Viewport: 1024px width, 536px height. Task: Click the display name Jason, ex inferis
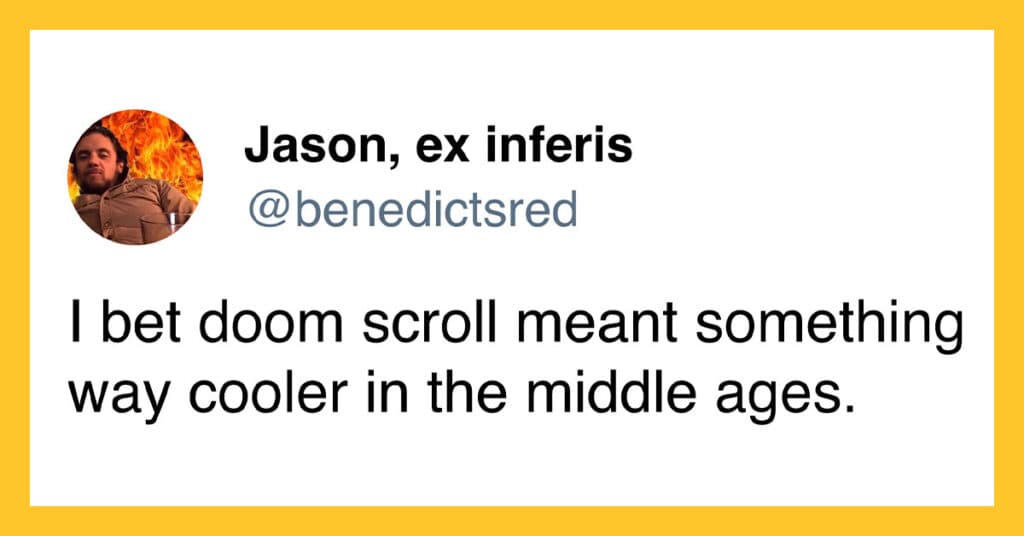coord(438,146)
